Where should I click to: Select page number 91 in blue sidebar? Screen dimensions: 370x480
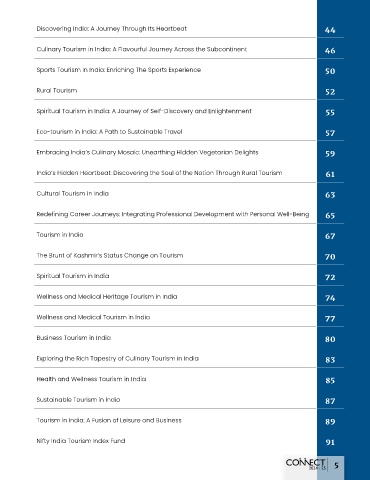[330, 442]
